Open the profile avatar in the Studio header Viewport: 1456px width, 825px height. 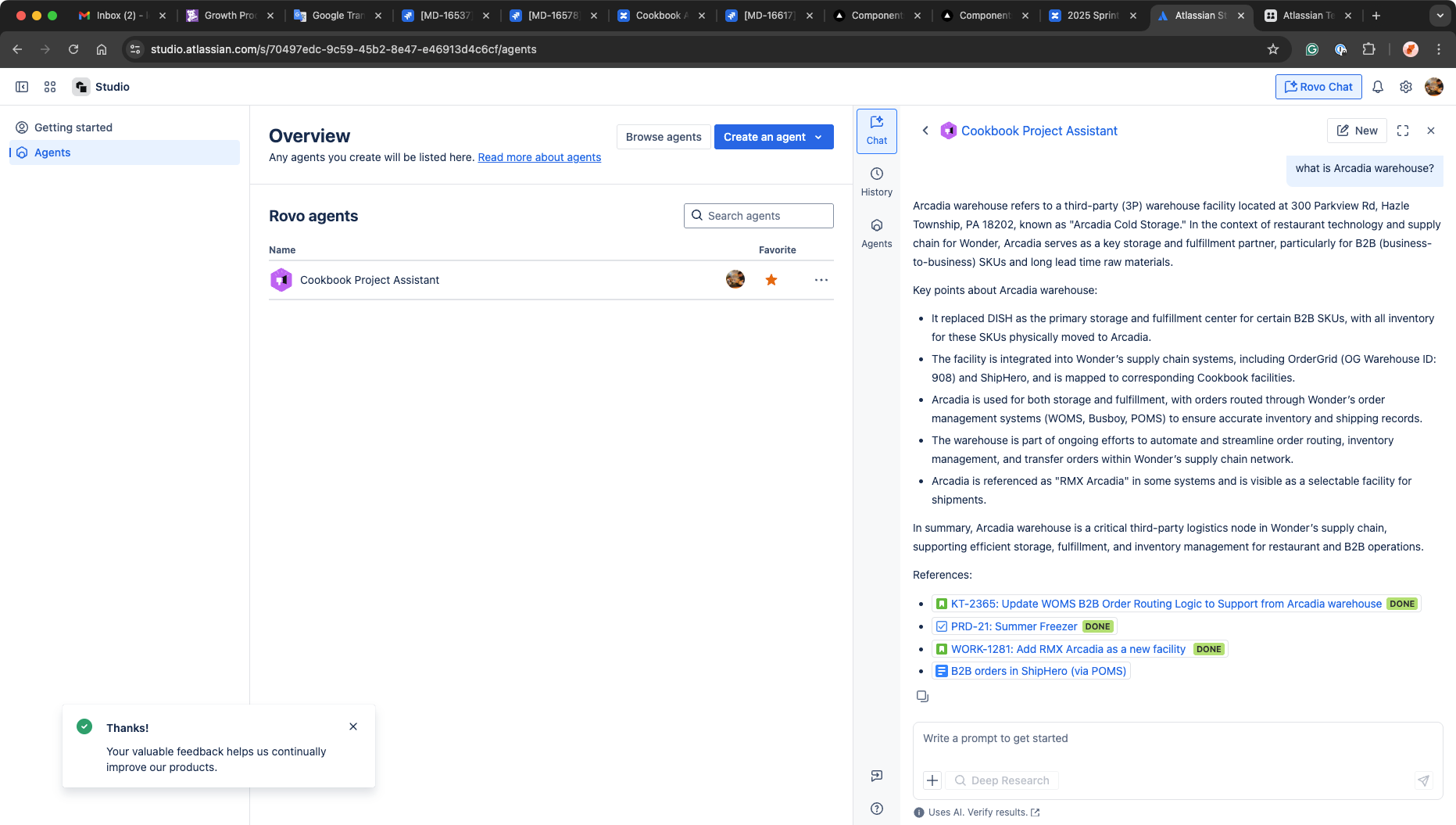[x=1434, y=87]
